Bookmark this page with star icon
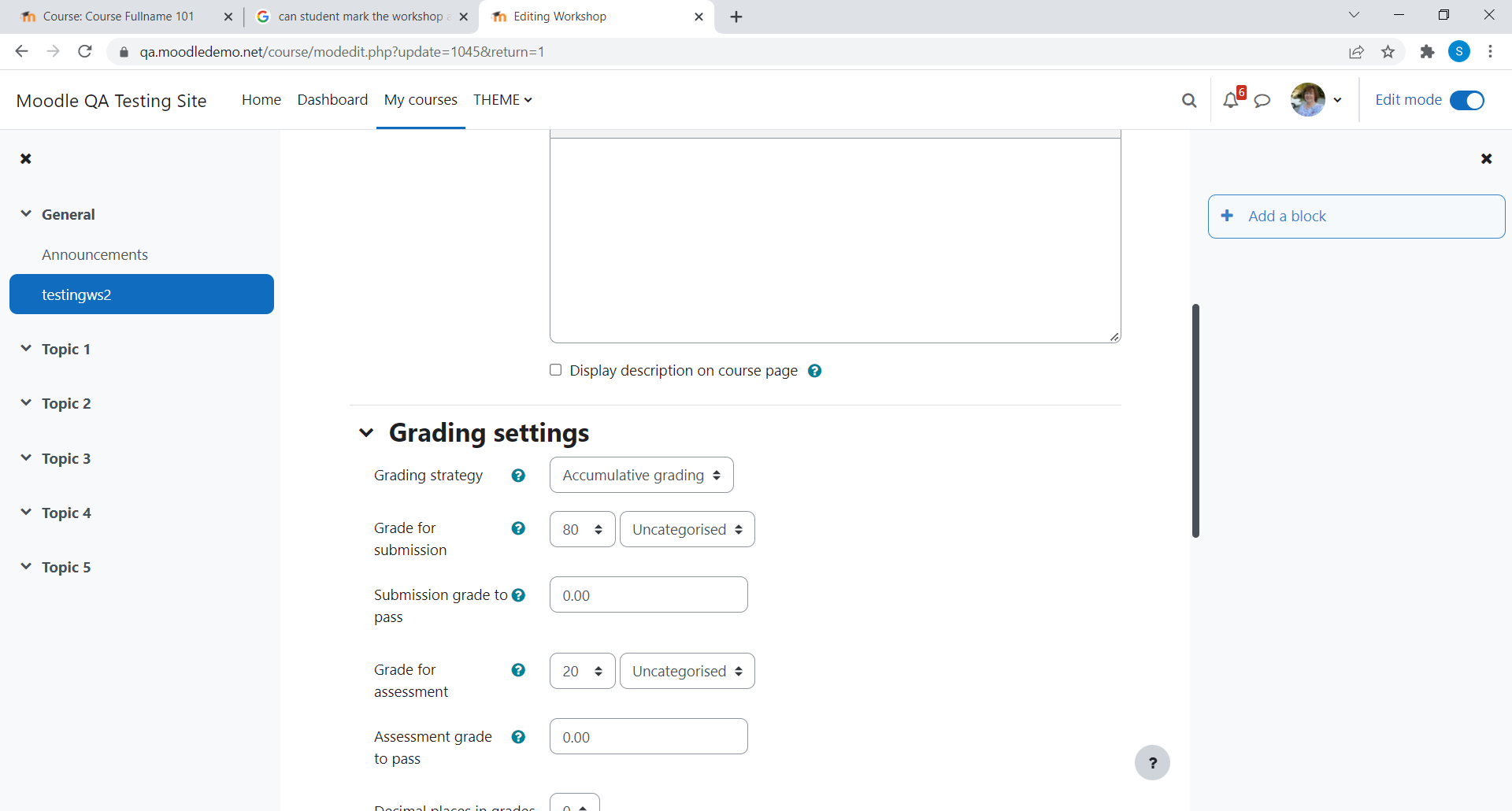Viewport: 1512px width, 811px height. click(x=1388, y=52)
